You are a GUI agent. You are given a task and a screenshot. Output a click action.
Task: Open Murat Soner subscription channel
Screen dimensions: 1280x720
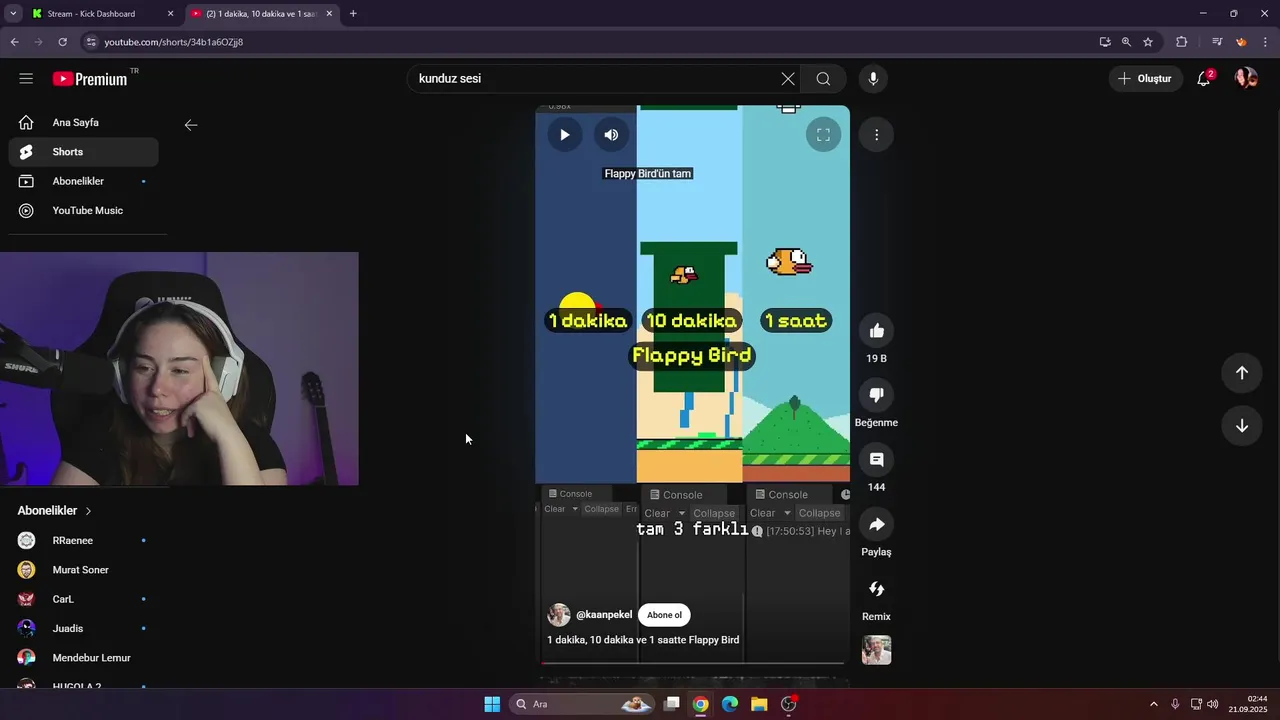[x=84, y=570]
